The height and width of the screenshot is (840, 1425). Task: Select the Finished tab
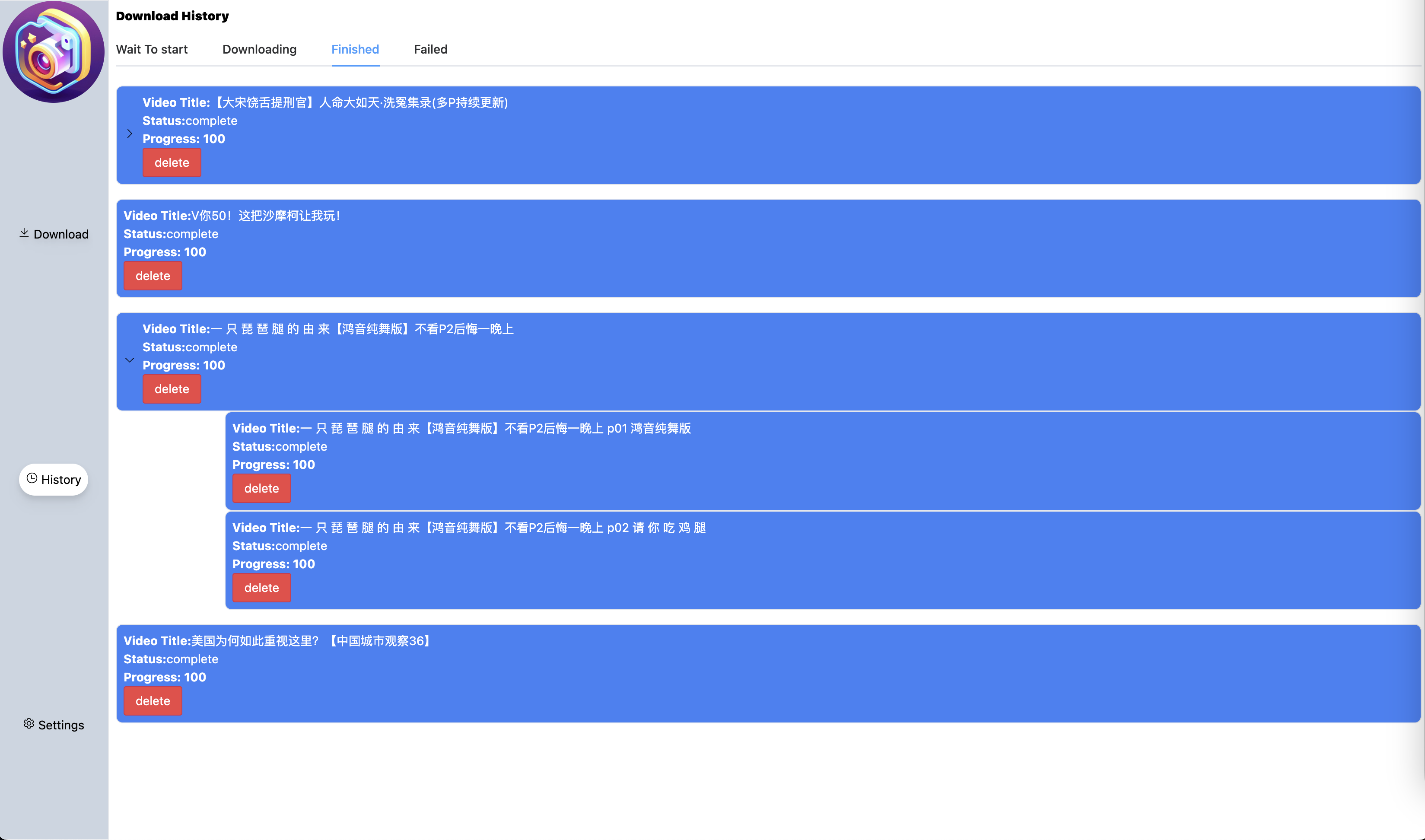tap(355, 49)
